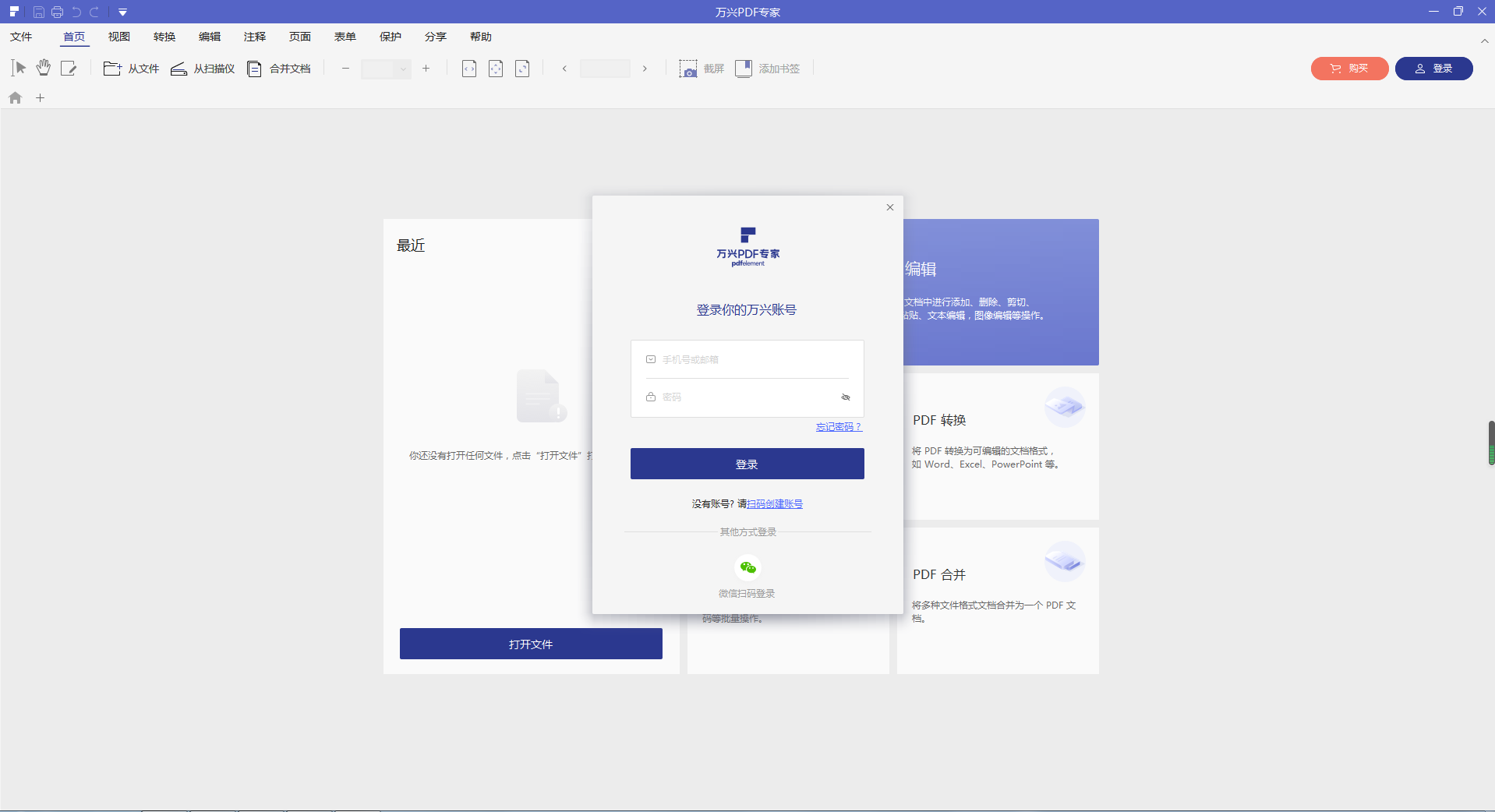The width and height of the screenshot is (1495, 812).
Task: Create PDF from scanner (从扫描仪)
Action: pos(203,69)
